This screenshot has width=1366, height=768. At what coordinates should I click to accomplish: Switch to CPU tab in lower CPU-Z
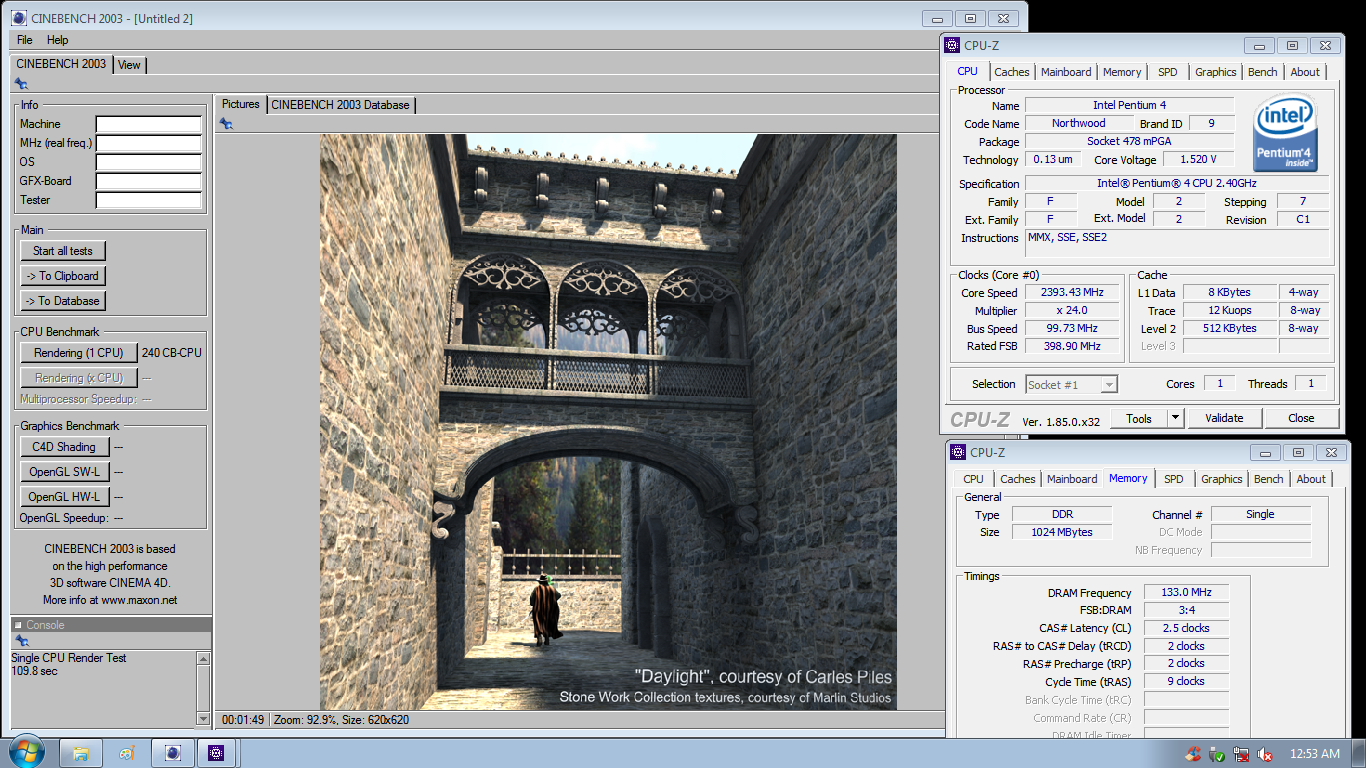(x=974, y=479)
